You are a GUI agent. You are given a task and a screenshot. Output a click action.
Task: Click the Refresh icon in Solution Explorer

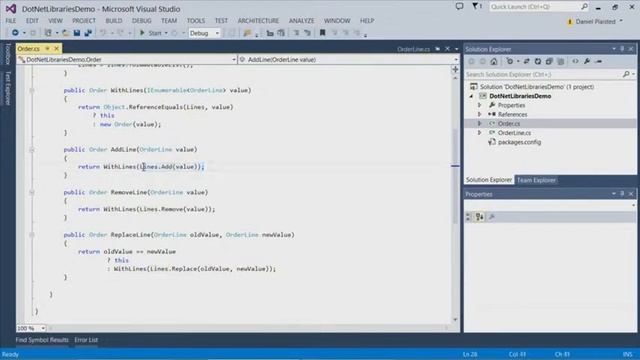click(538, 61)
